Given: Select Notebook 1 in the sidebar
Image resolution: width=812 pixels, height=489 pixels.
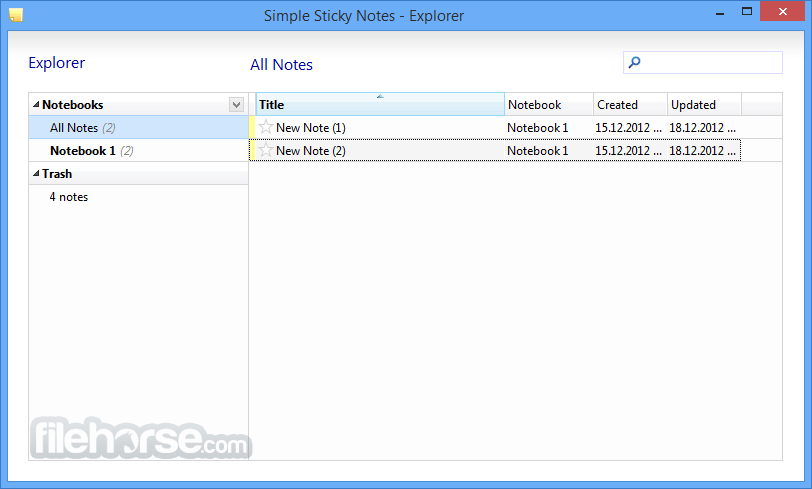Looking at the screenshot, I should tap(139, 151).
